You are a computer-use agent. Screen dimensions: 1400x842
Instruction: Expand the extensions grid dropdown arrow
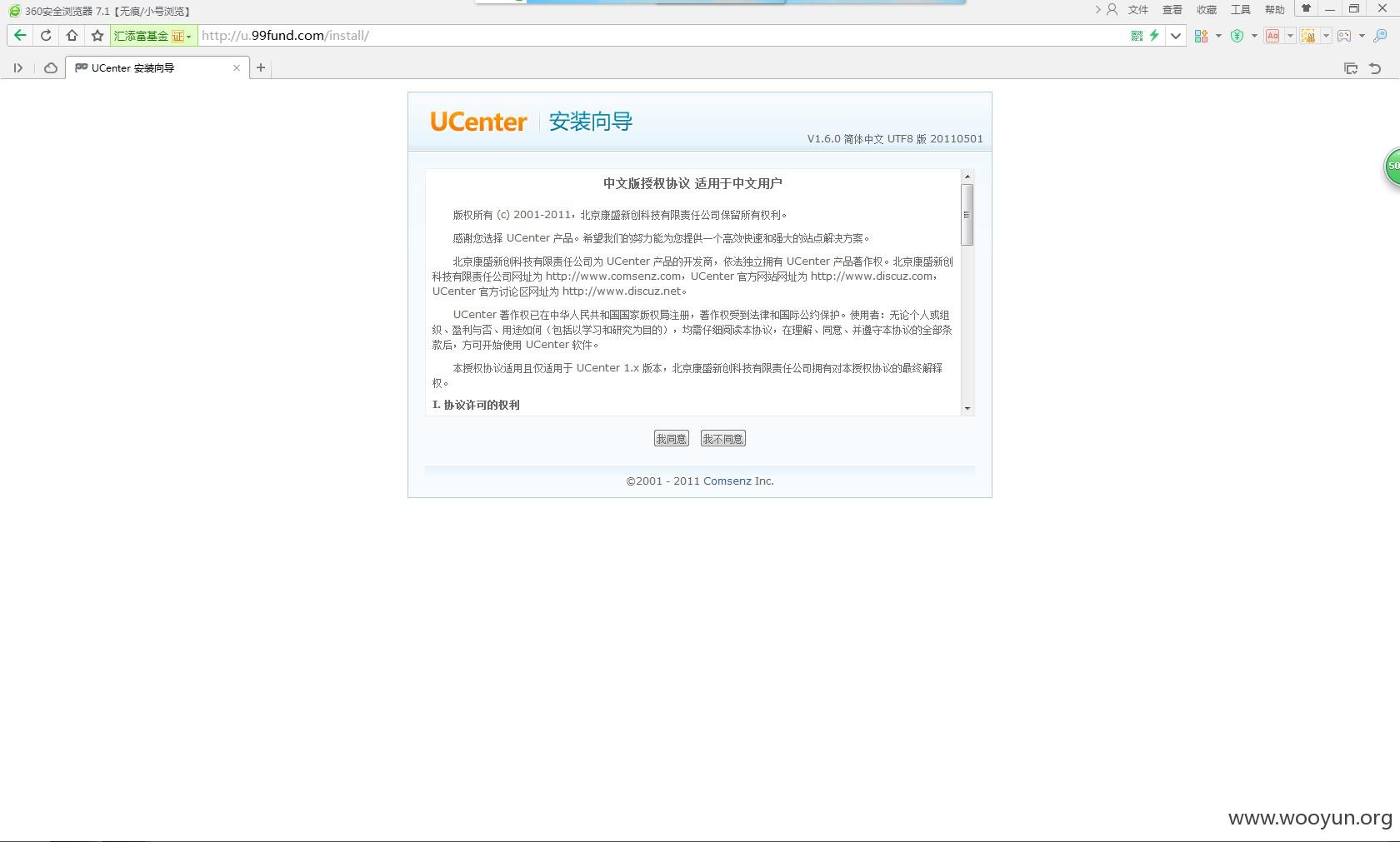(1218, 36)
